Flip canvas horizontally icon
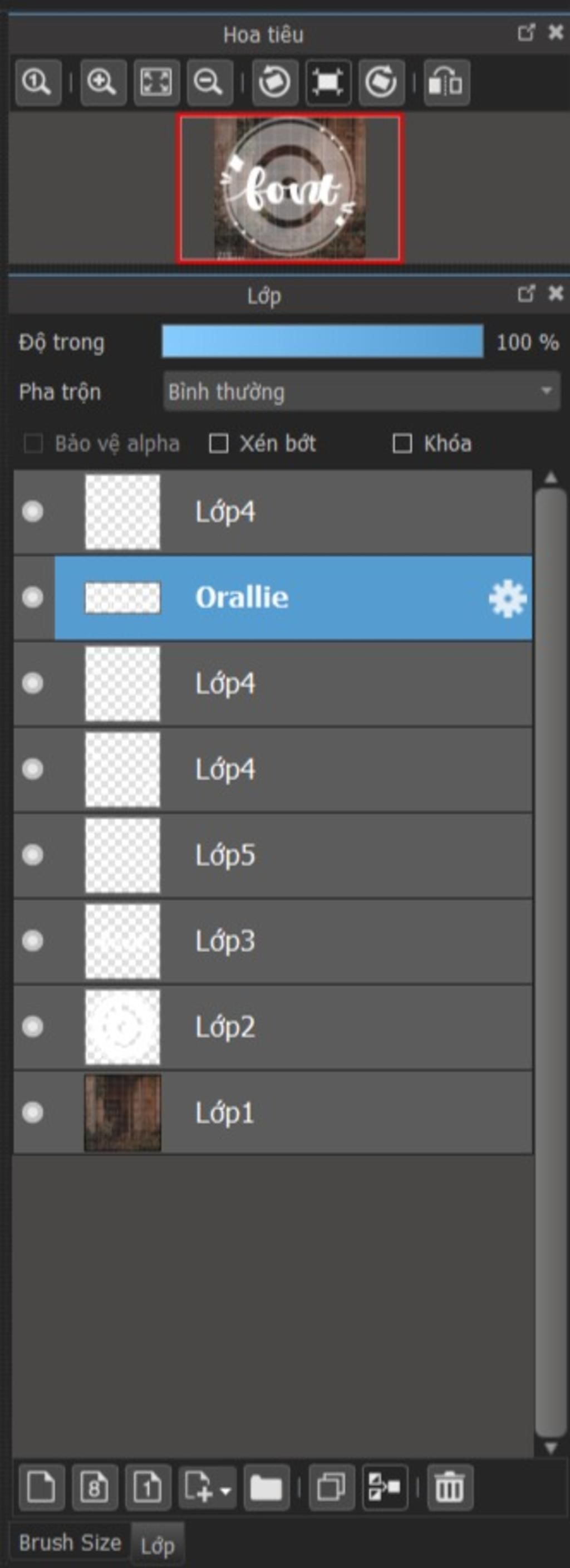This screenshot has width=570, height=1568. click(446, 82)
